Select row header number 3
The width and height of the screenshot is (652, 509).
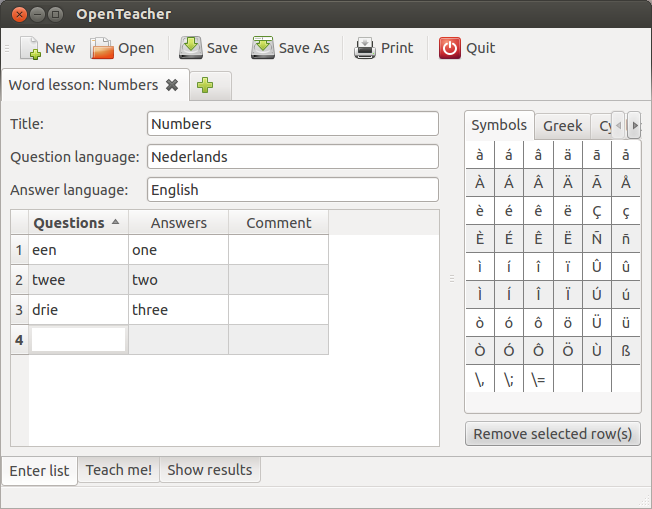click(x=19, y=310)
